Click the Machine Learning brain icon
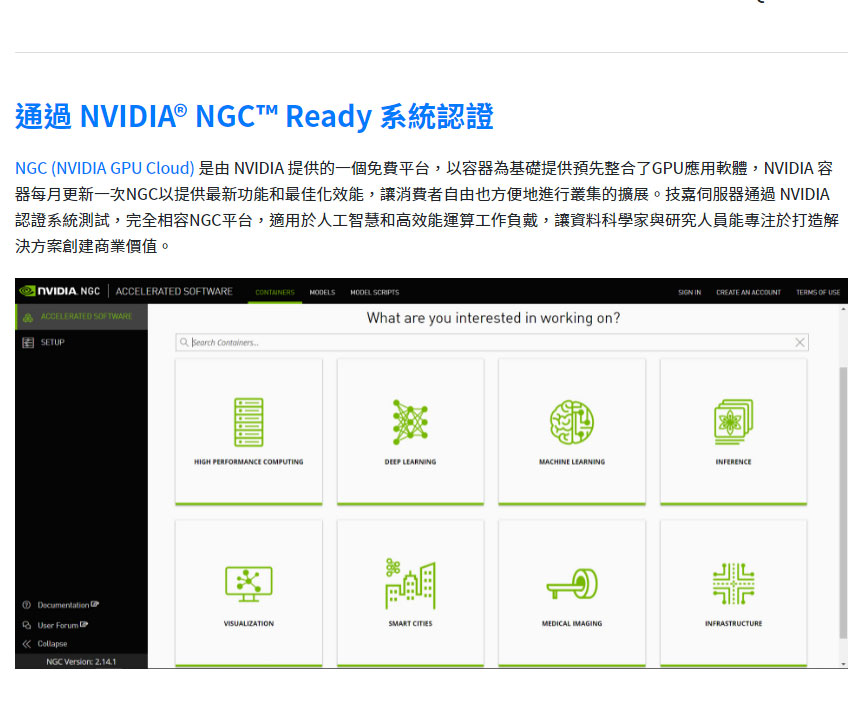Image resolution: width=860 pixels, height=705 pixels. coord(572,422)
